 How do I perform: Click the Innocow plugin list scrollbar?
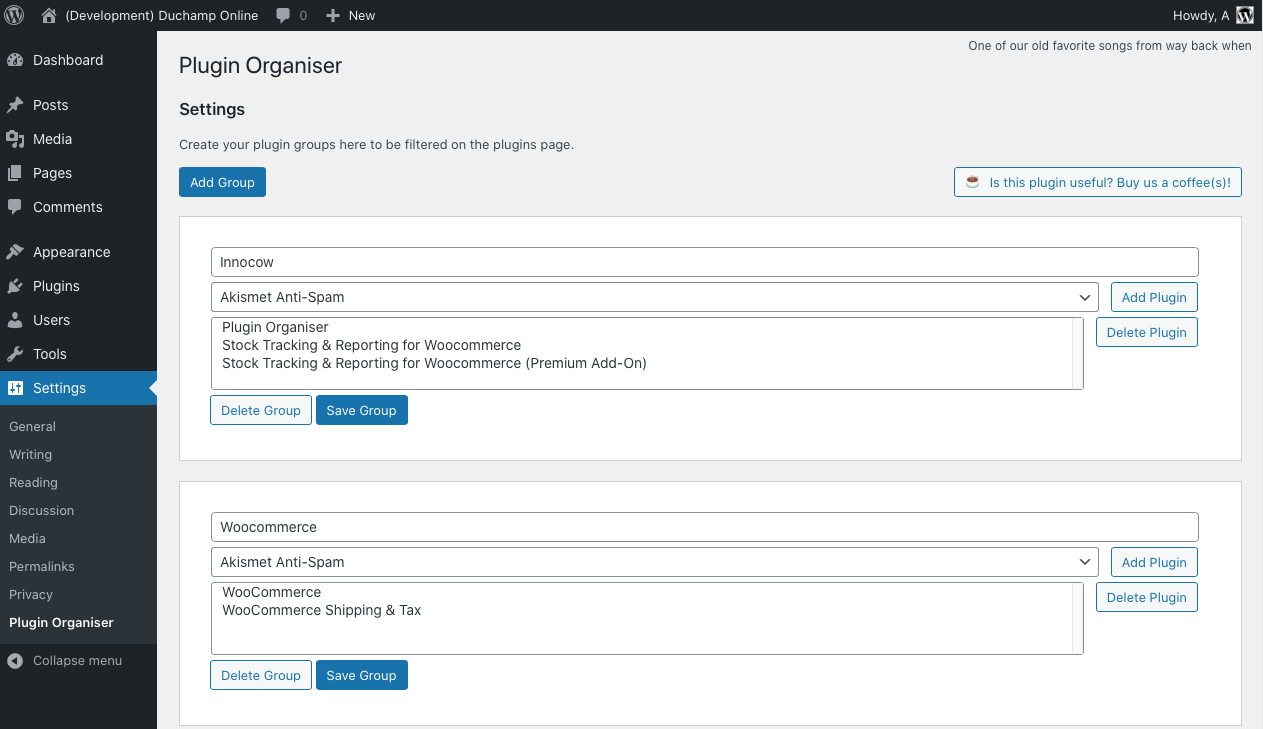click(x=1077, y=353)
